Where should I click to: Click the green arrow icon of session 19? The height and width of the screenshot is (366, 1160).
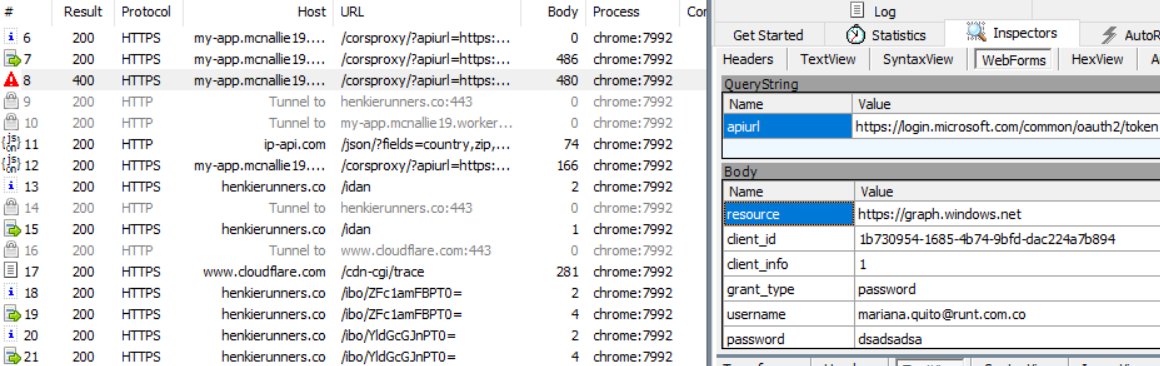point(12,314)
